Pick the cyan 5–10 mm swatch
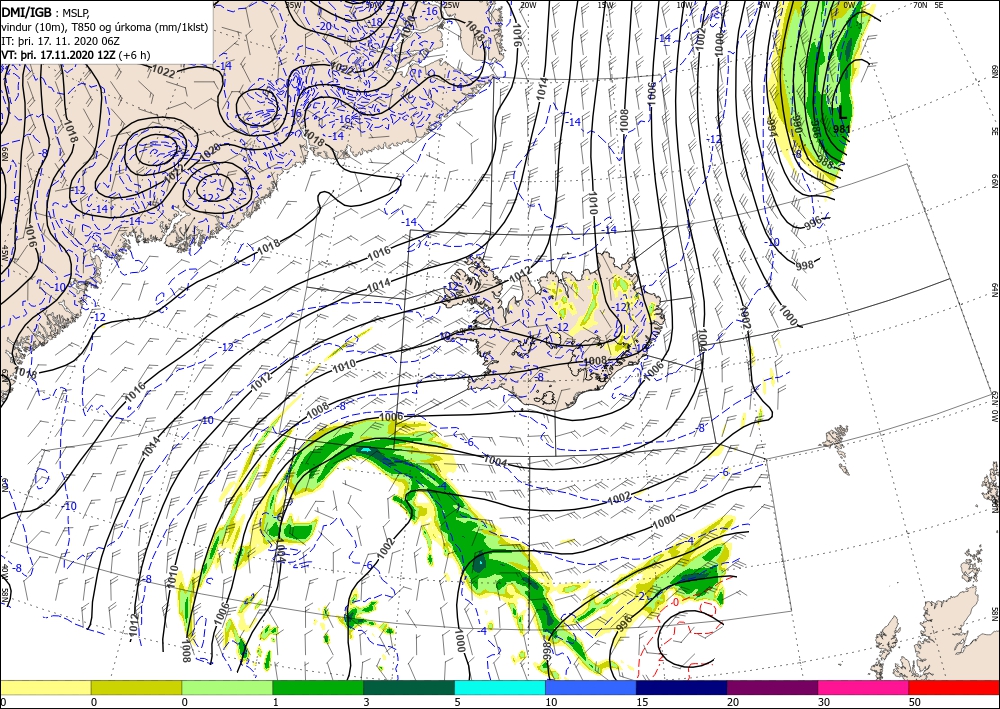This screenshot has width=1000, height=709. [500, 687]
